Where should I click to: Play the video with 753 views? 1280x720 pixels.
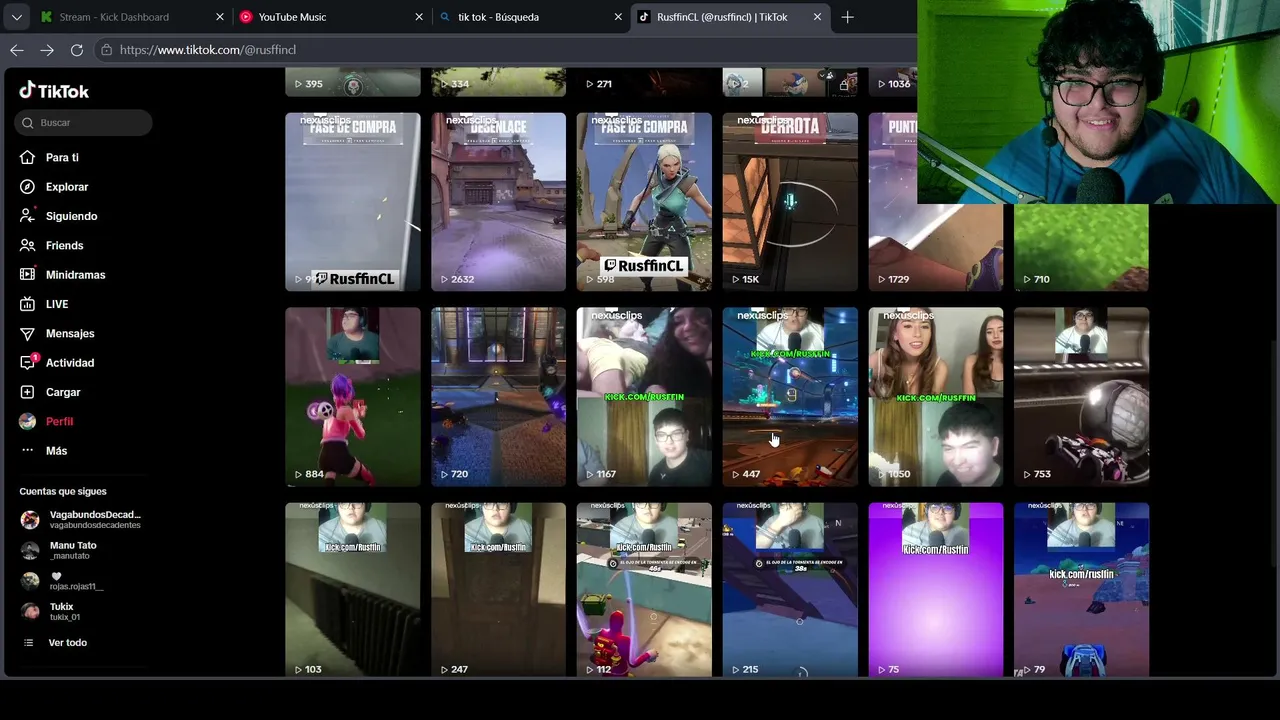tap(1082, 397)
